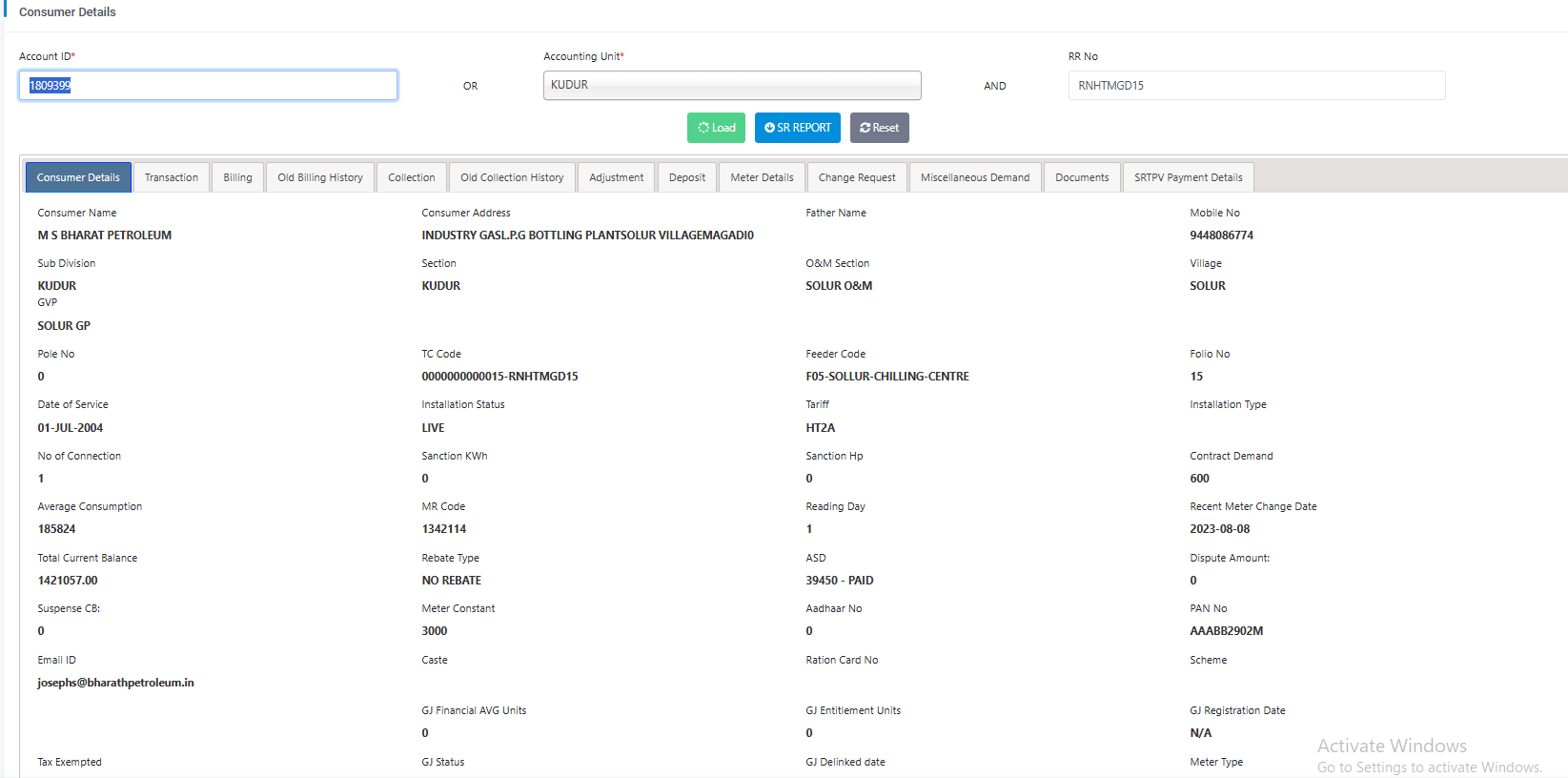Image resolution: width=1568 pixels, height=778 pixels.
Task: Go to the Miscellaneous Demand tab
Action: [975, 177]
